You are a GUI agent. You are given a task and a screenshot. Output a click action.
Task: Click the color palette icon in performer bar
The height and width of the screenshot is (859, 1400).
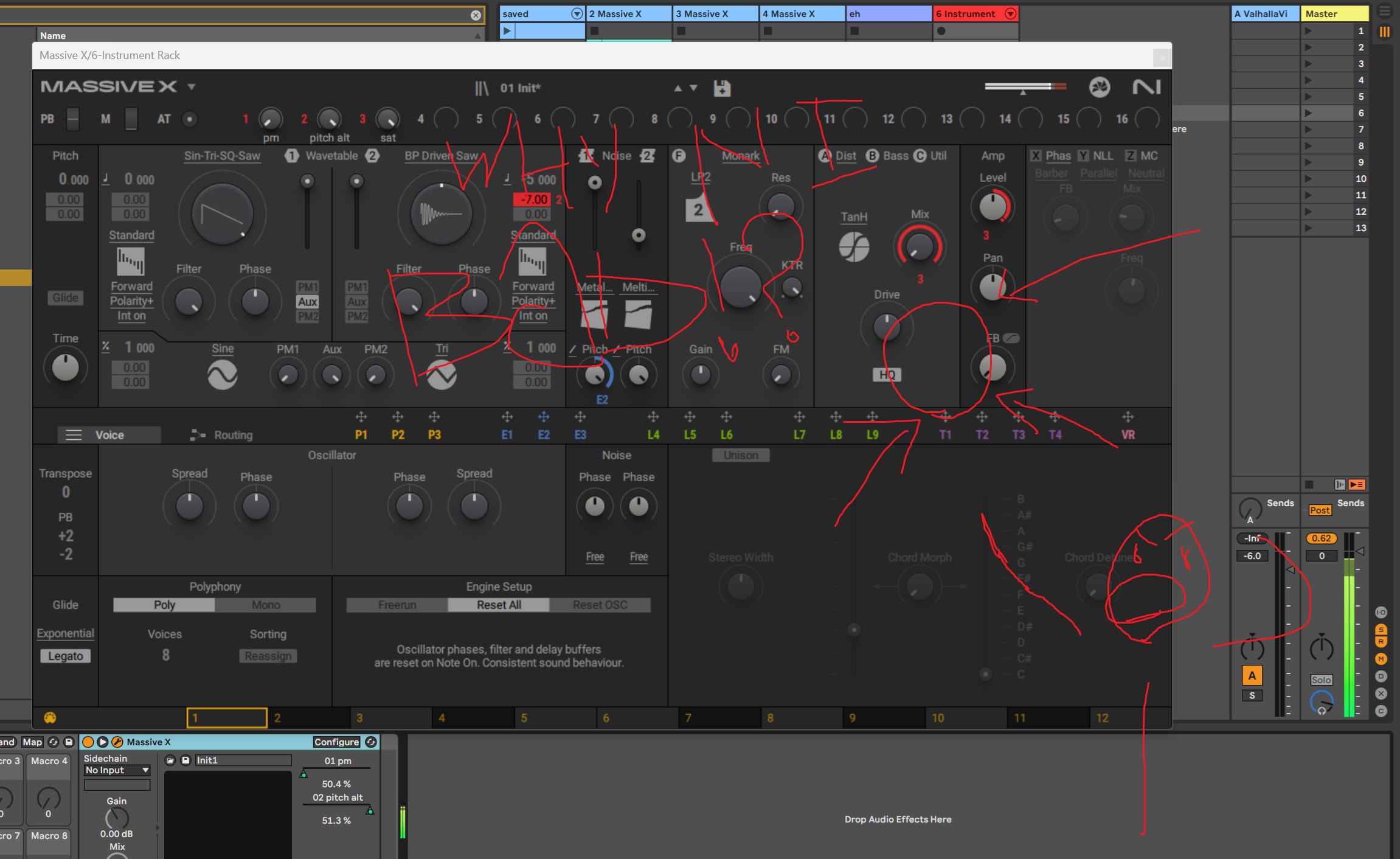[50, 718]
